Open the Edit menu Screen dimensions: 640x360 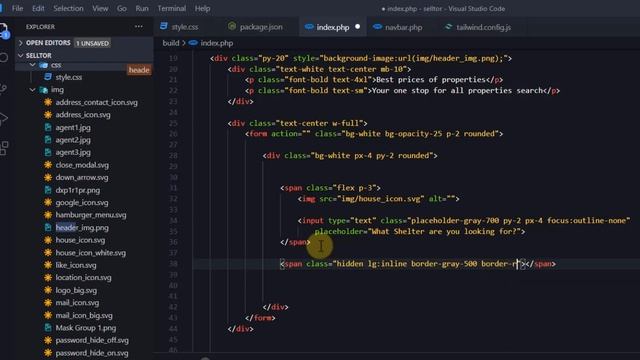(38, 8)
